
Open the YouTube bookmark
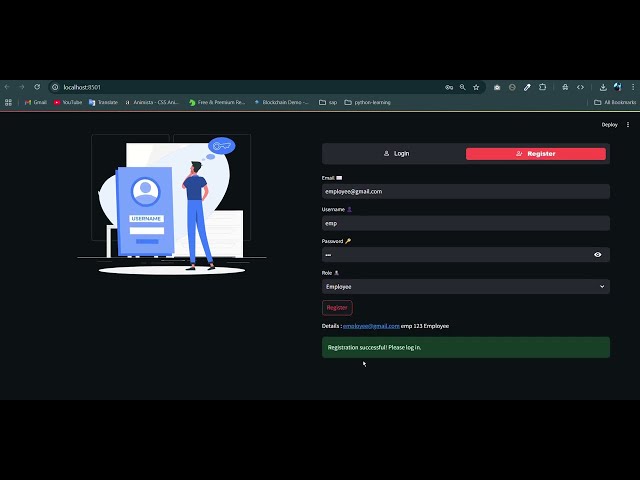68,102
